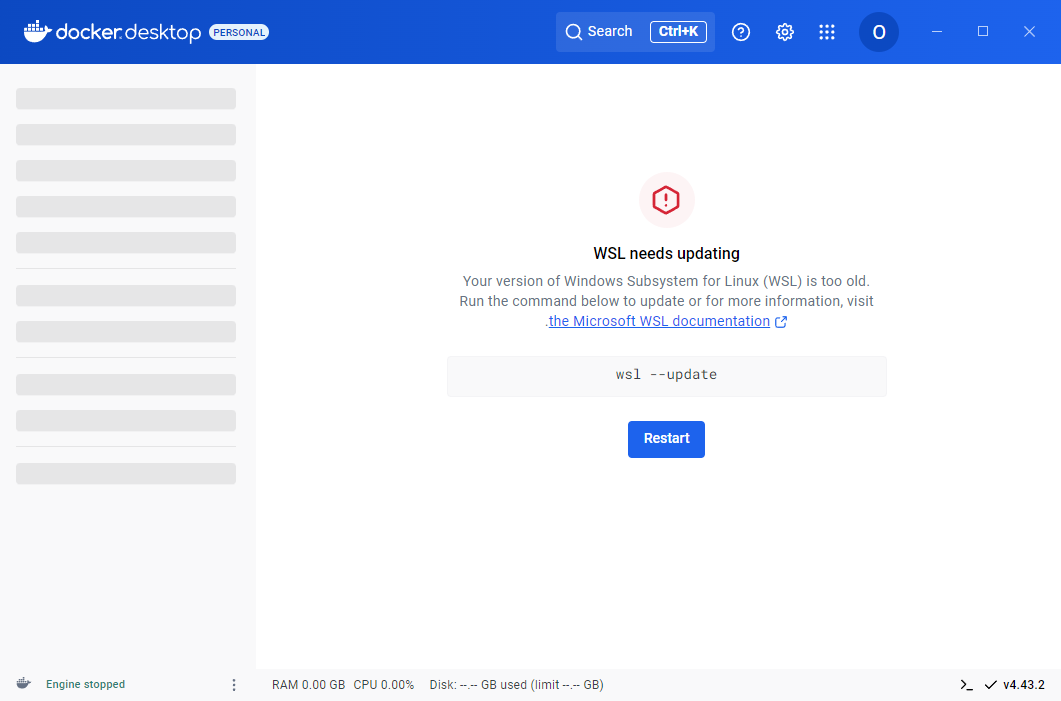Click the WSL needs updating heading
This screenshot has height=701, width=1061.
[667, 254]
